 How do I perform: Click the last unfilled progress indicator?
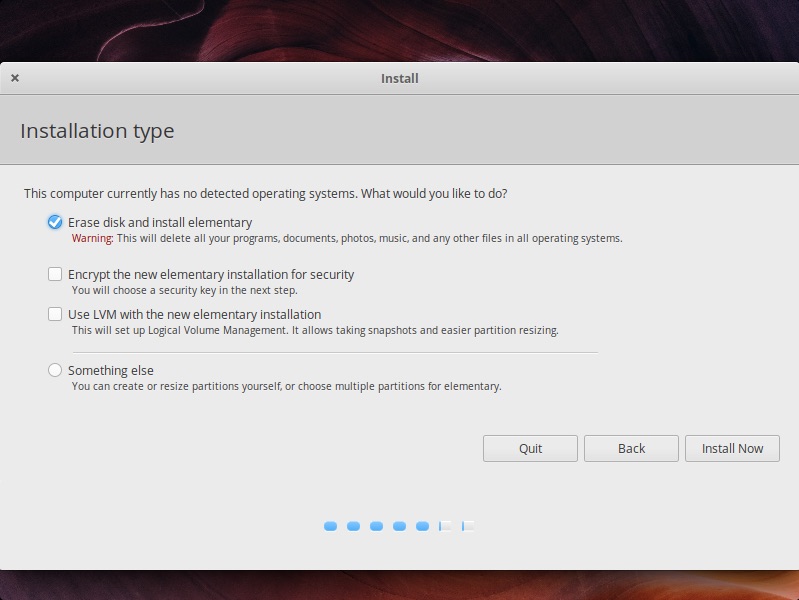(468, 526)
